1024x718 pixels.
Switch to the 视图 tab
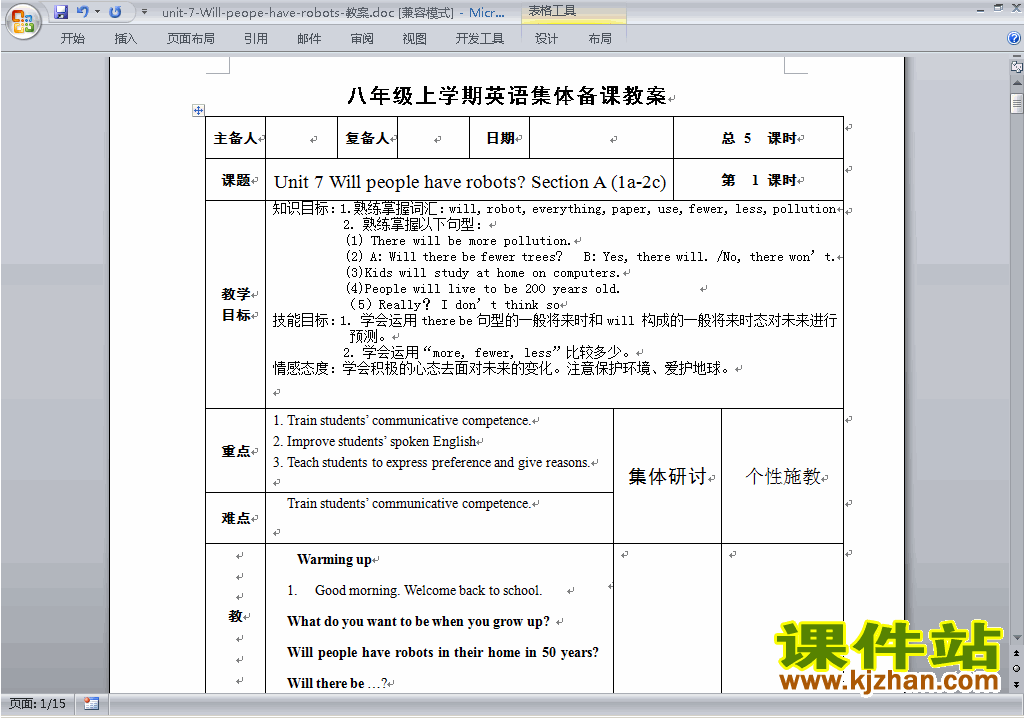pos(414,39)
